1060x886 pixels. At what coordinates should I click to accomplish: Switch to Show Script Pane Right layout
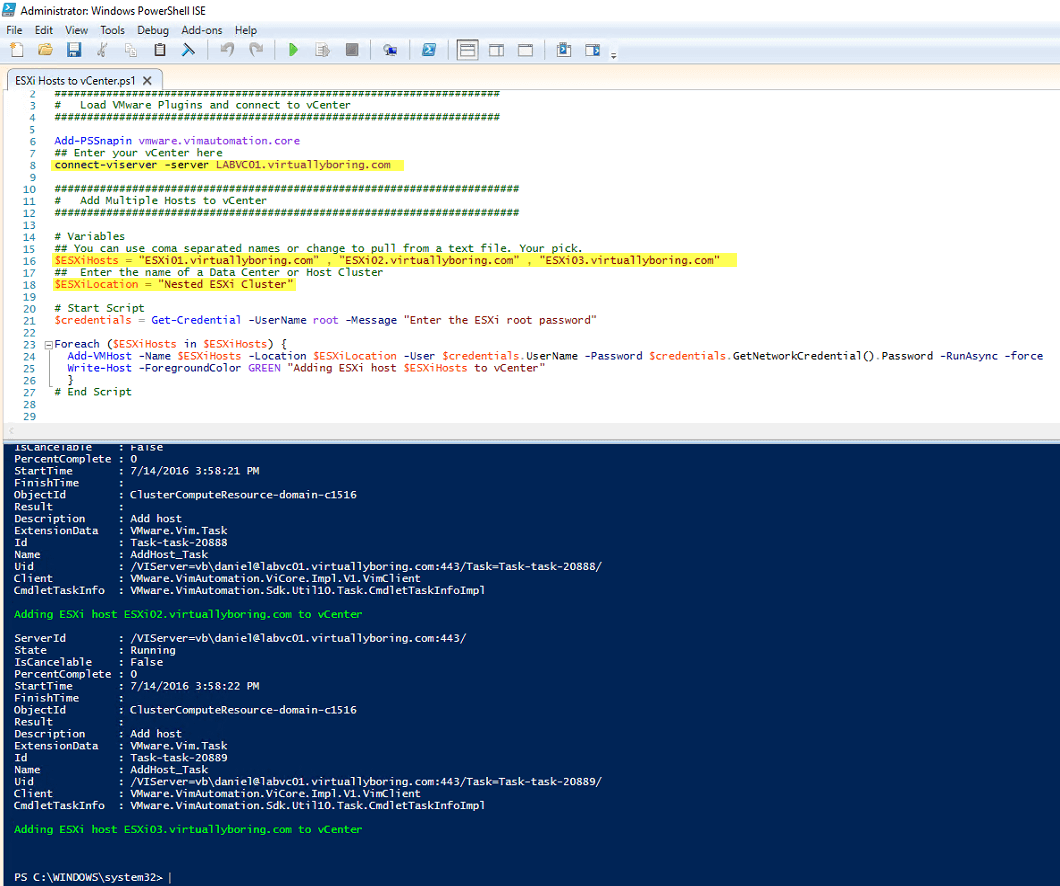click(x=496, y=49)
